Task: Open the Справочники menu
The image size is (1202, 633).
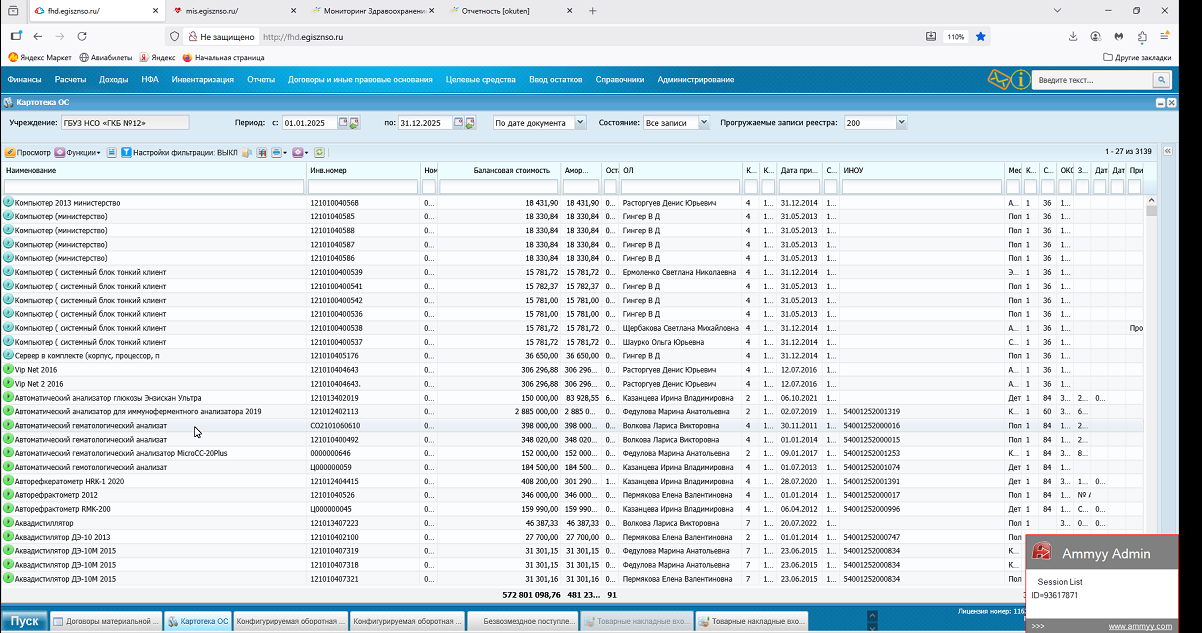Action: coord(619,79)
